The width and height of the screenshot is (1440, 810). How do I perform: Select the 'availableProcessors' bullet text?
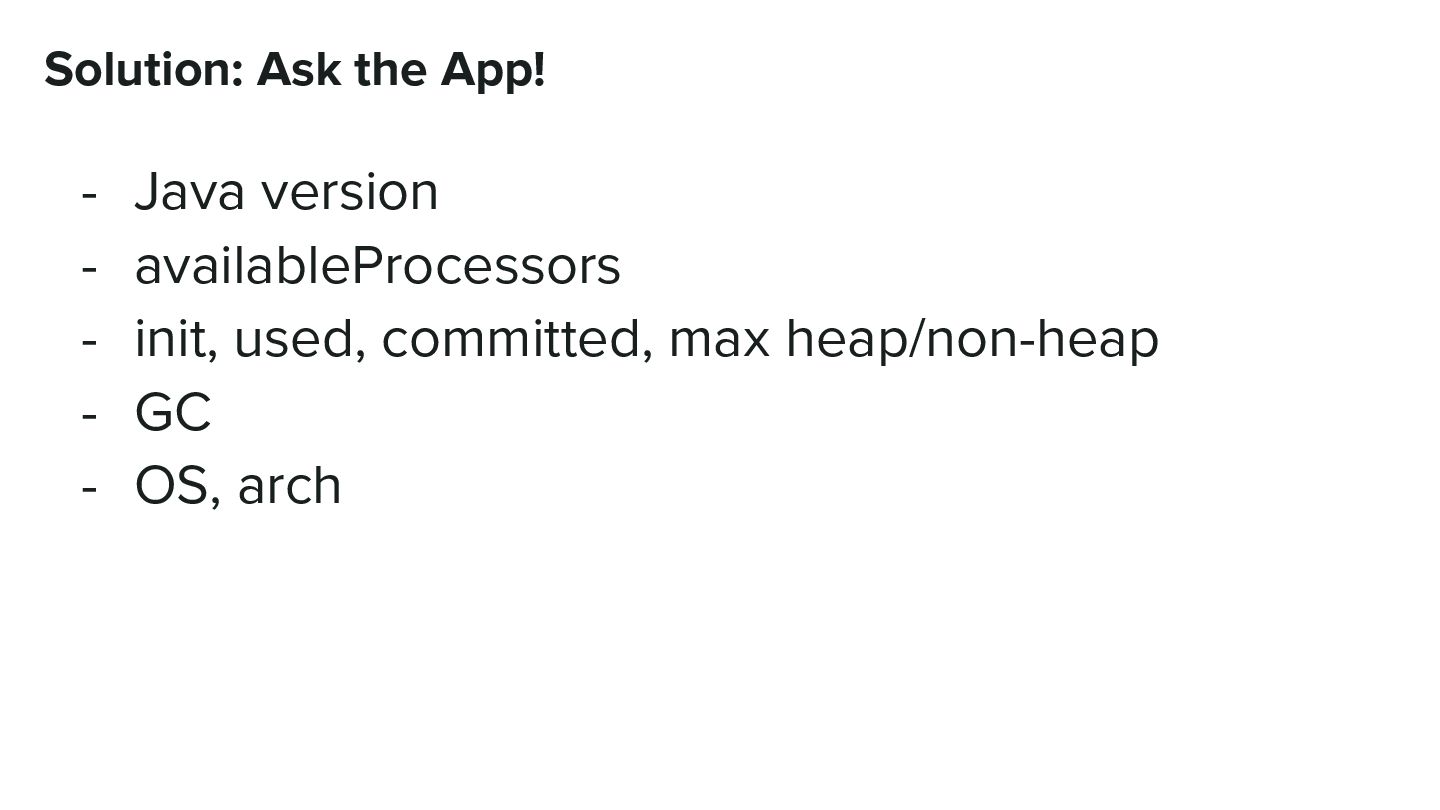[x=377, y=266]
